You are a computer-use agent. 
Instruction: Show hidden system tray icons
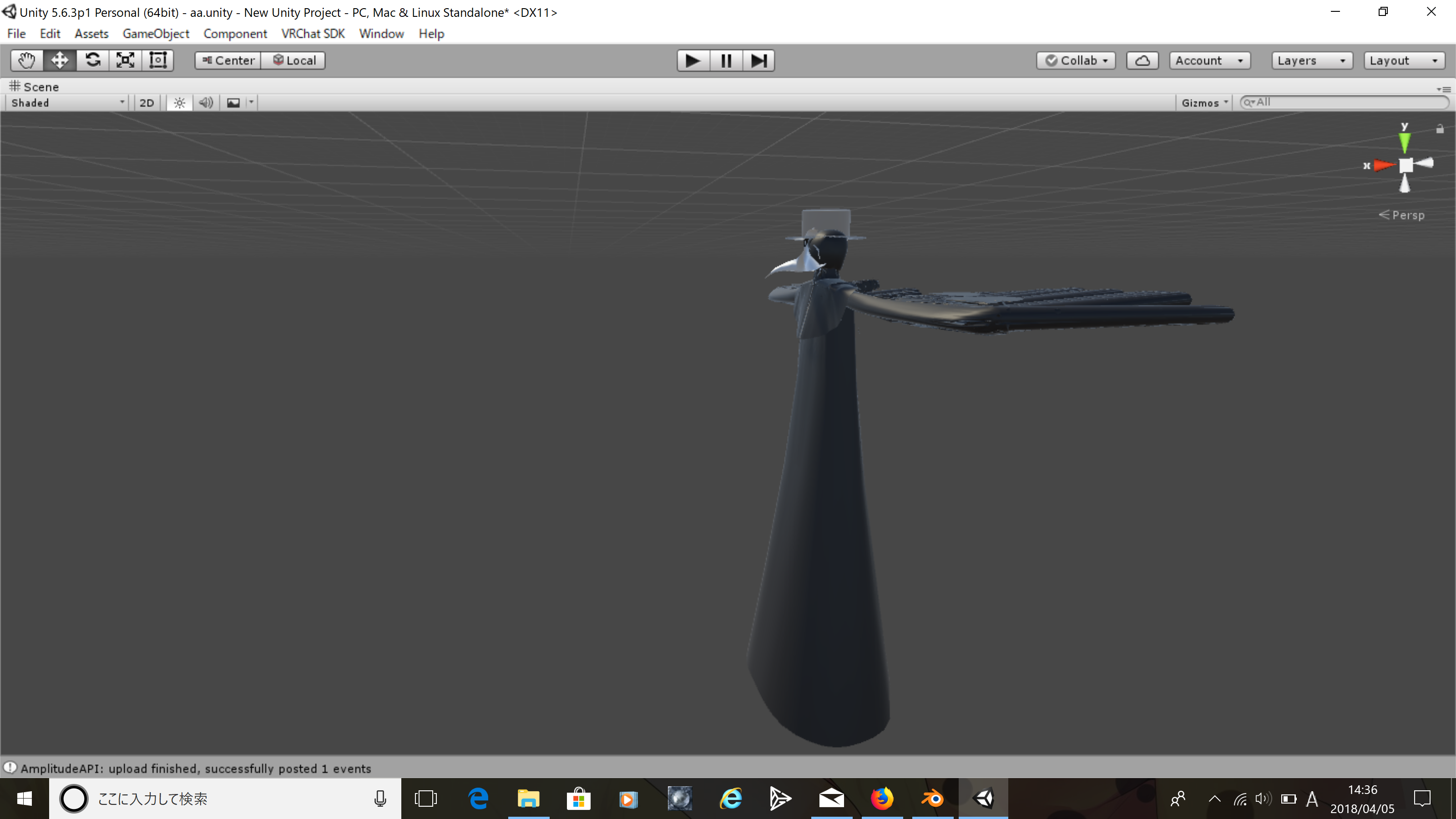point(1214,799)
